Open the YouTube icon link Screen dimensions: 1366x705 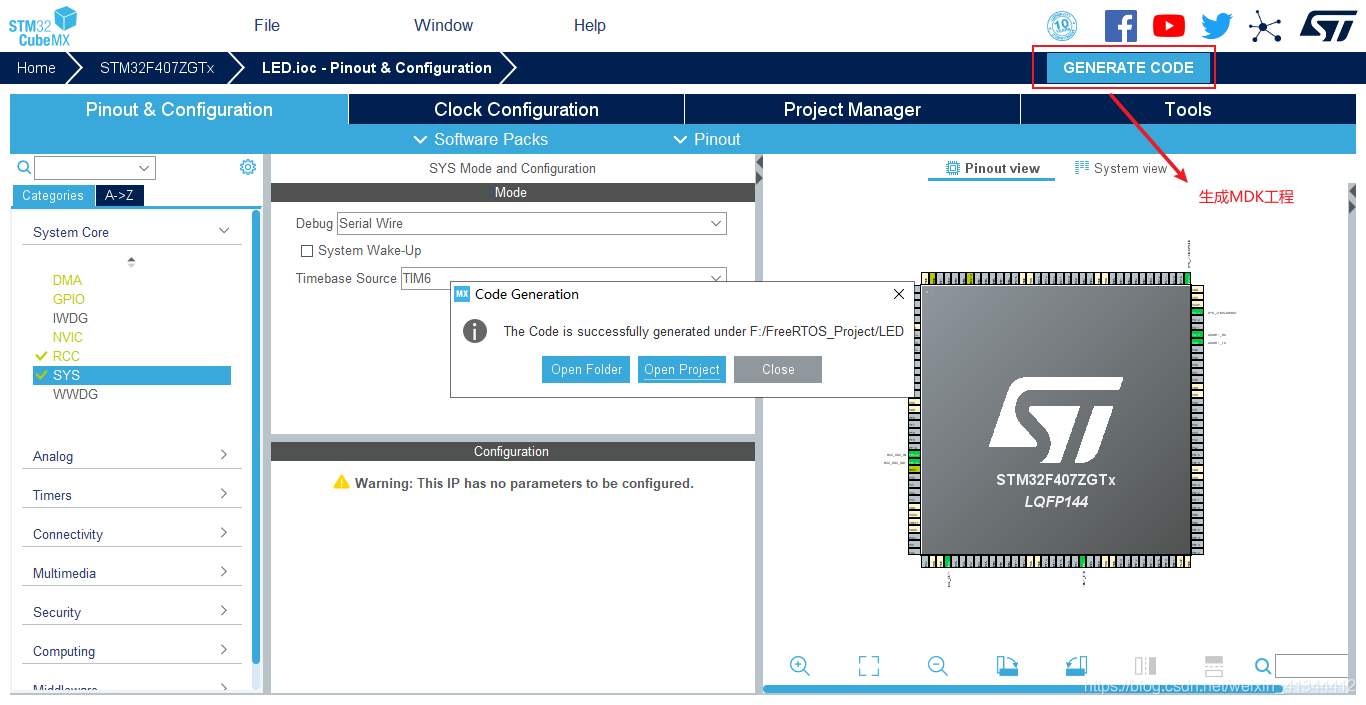1169,26
